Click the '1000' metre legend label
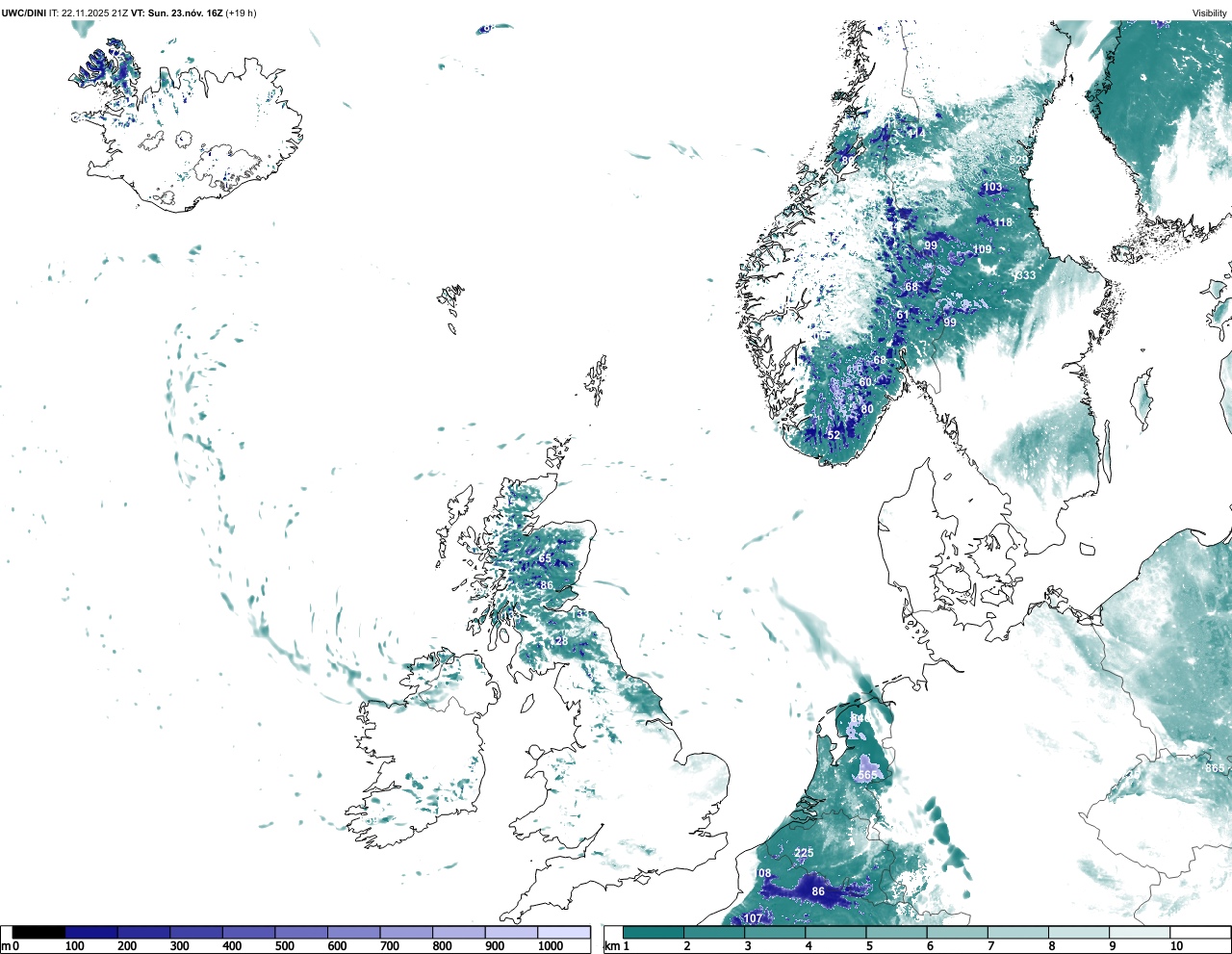The width and height of the screenshot is (1232, 954). coord(551,946)
